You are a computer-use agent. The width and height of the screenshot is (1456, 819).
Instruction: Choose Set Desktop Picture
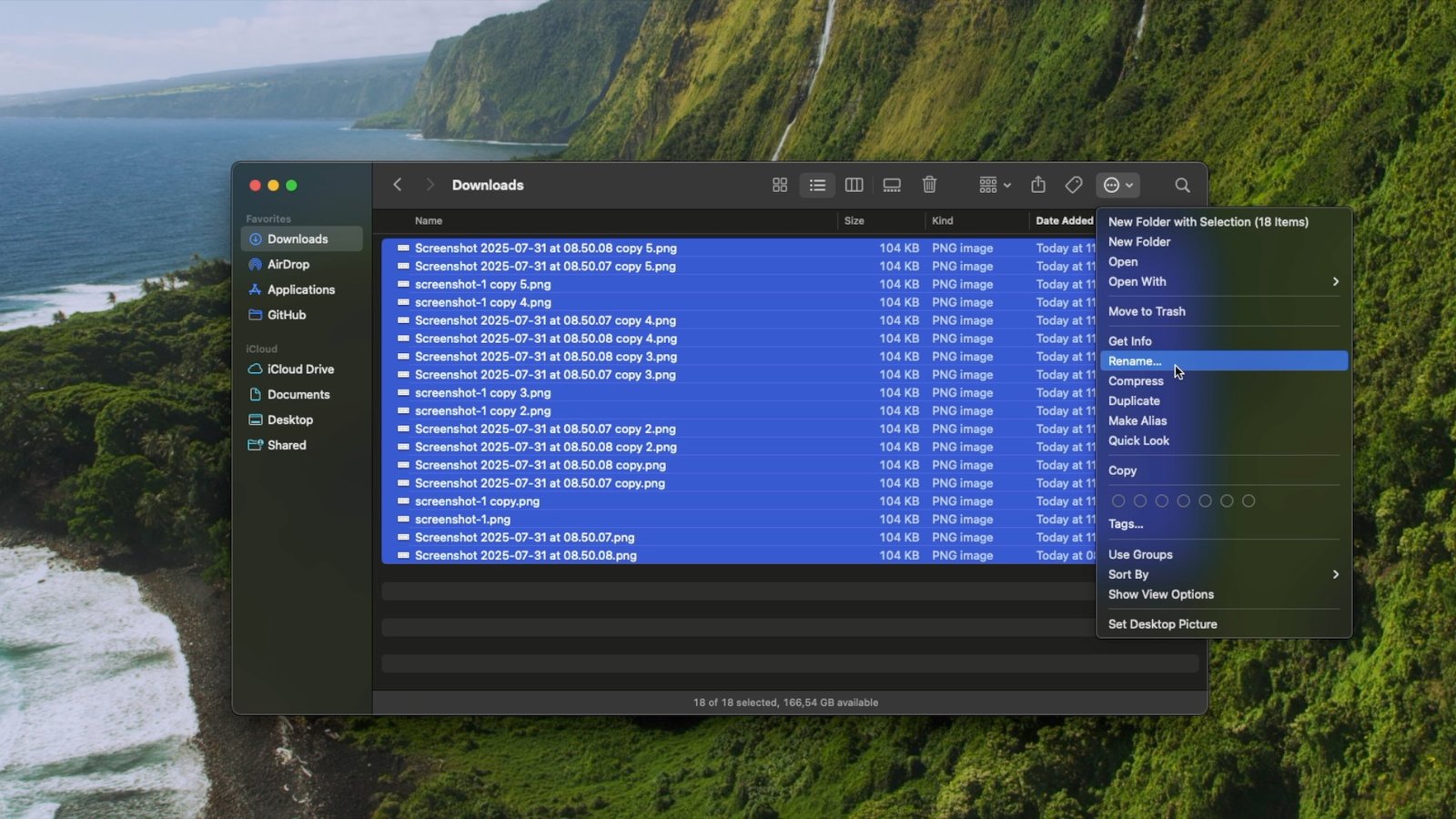coord(1223,624)
